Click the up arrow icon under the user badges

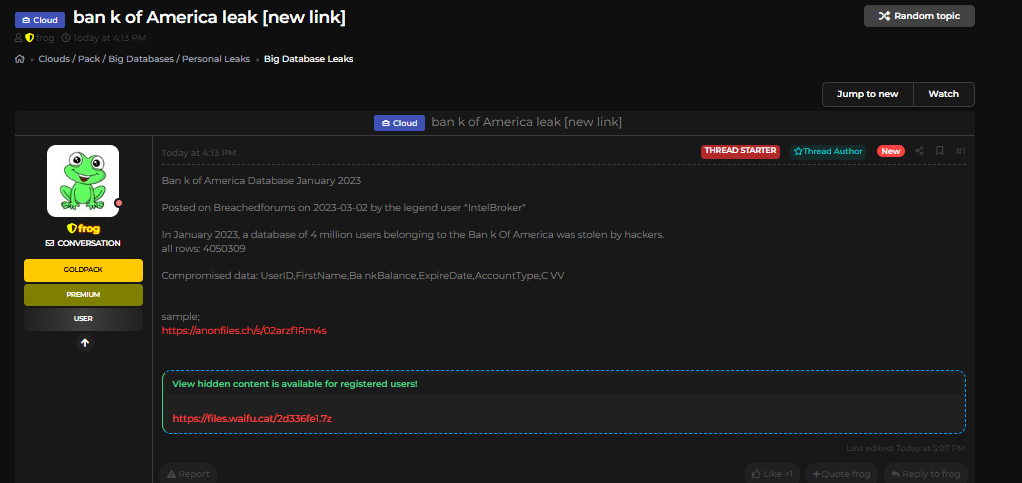click(x=84, y=343)
